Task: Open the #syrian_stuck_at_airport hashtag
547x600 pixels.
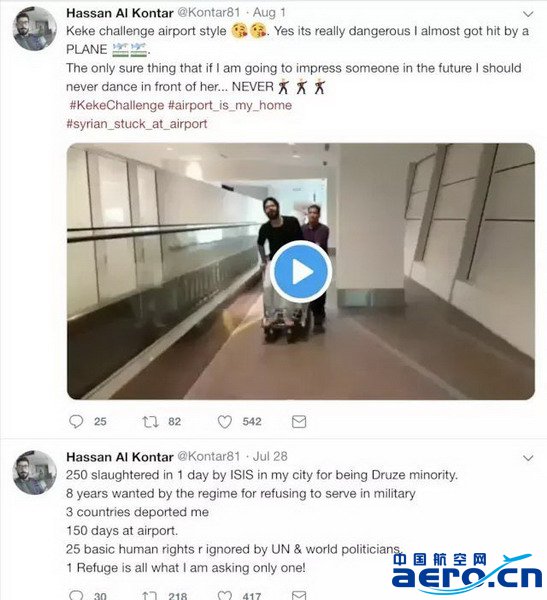Action: [137, 124]
